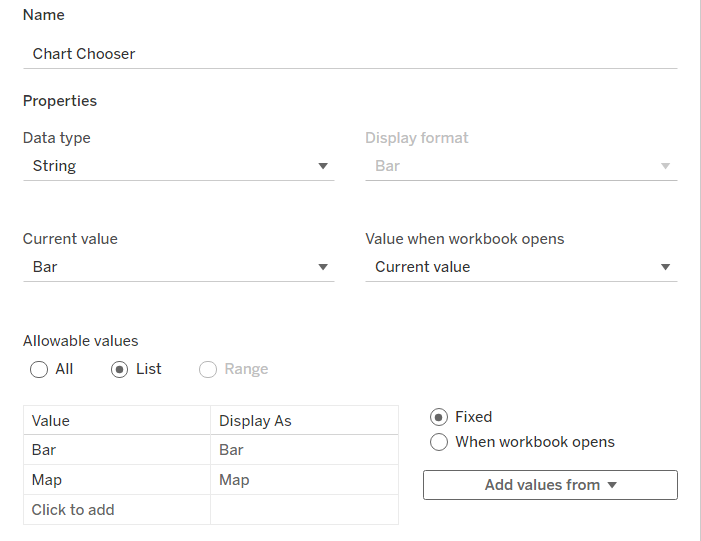Click the Click to add row
The image size is (701, 541).
(116, 510)
